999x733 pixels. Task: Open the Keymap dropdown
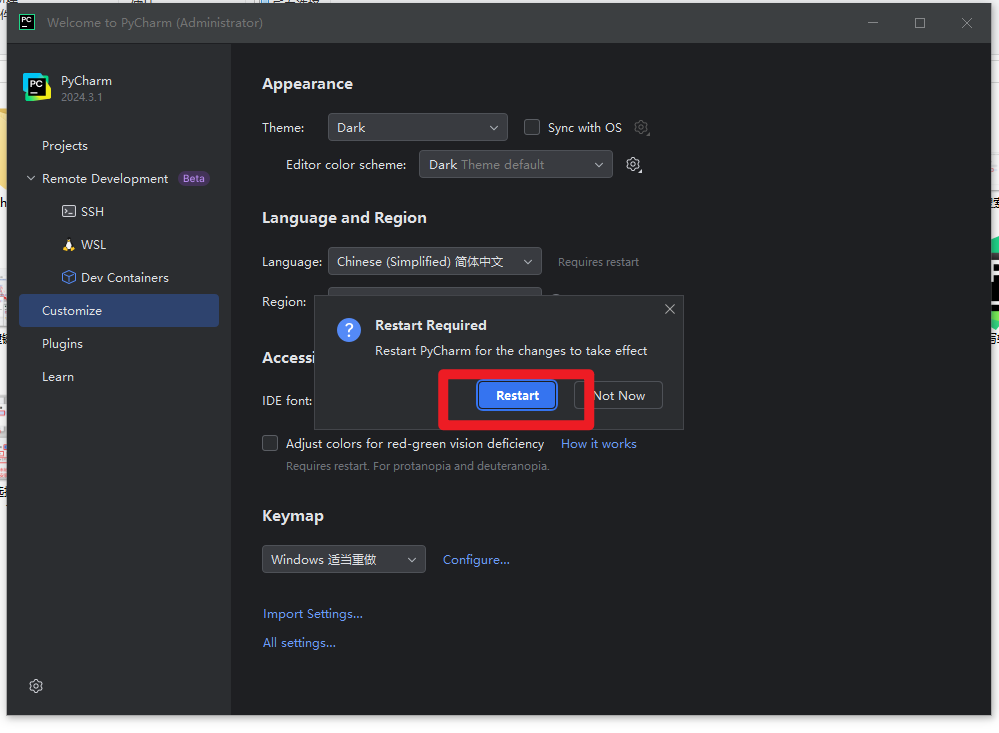[343, 559]
